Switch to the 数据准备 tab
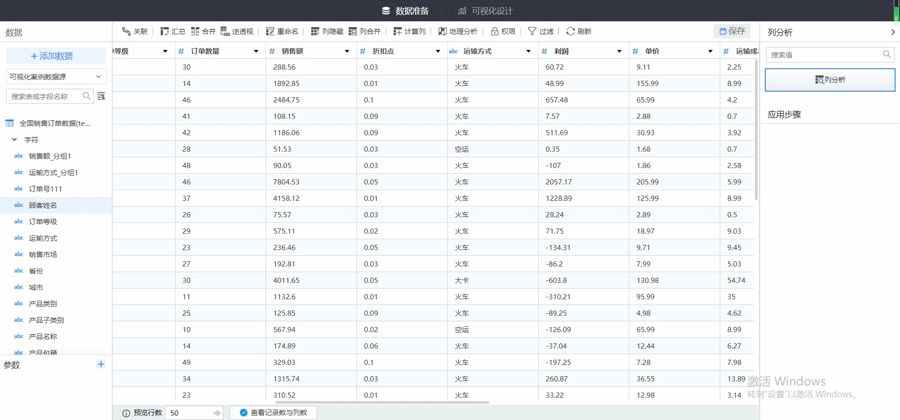Screen dimensions: 900x420 [405, 11]
